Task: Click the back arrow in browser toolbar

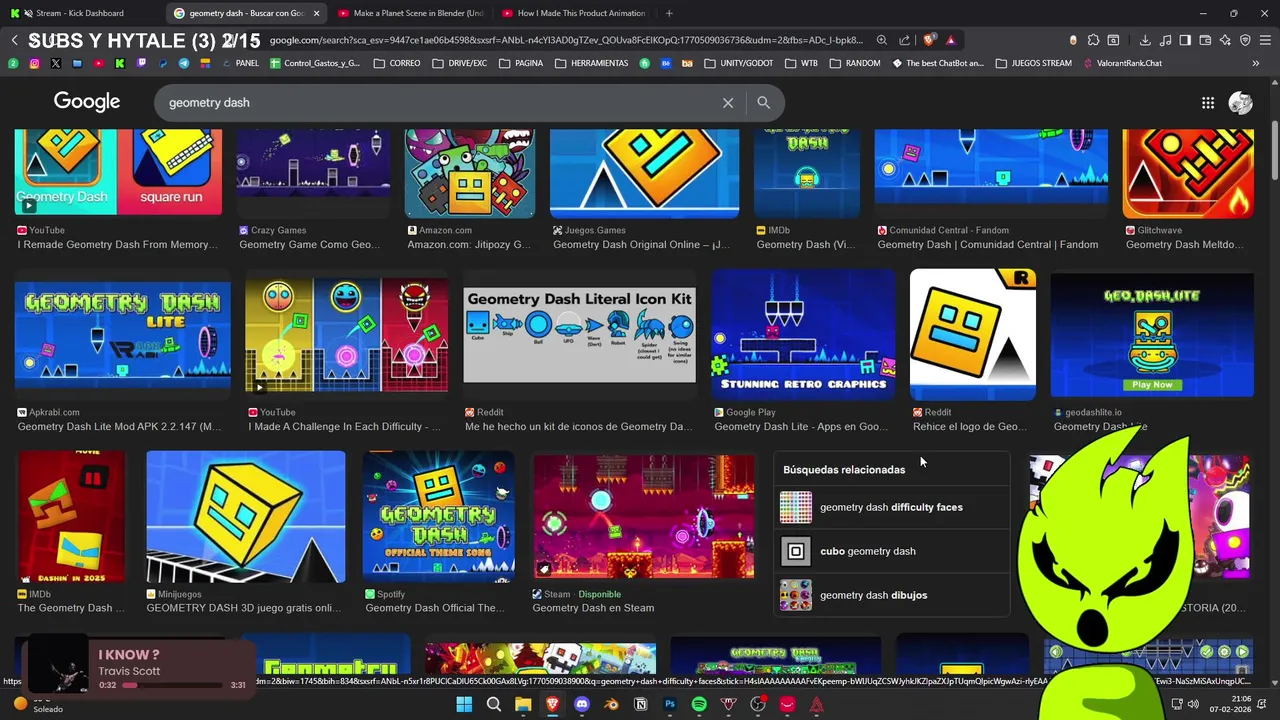Action: [x=14, y=40]
